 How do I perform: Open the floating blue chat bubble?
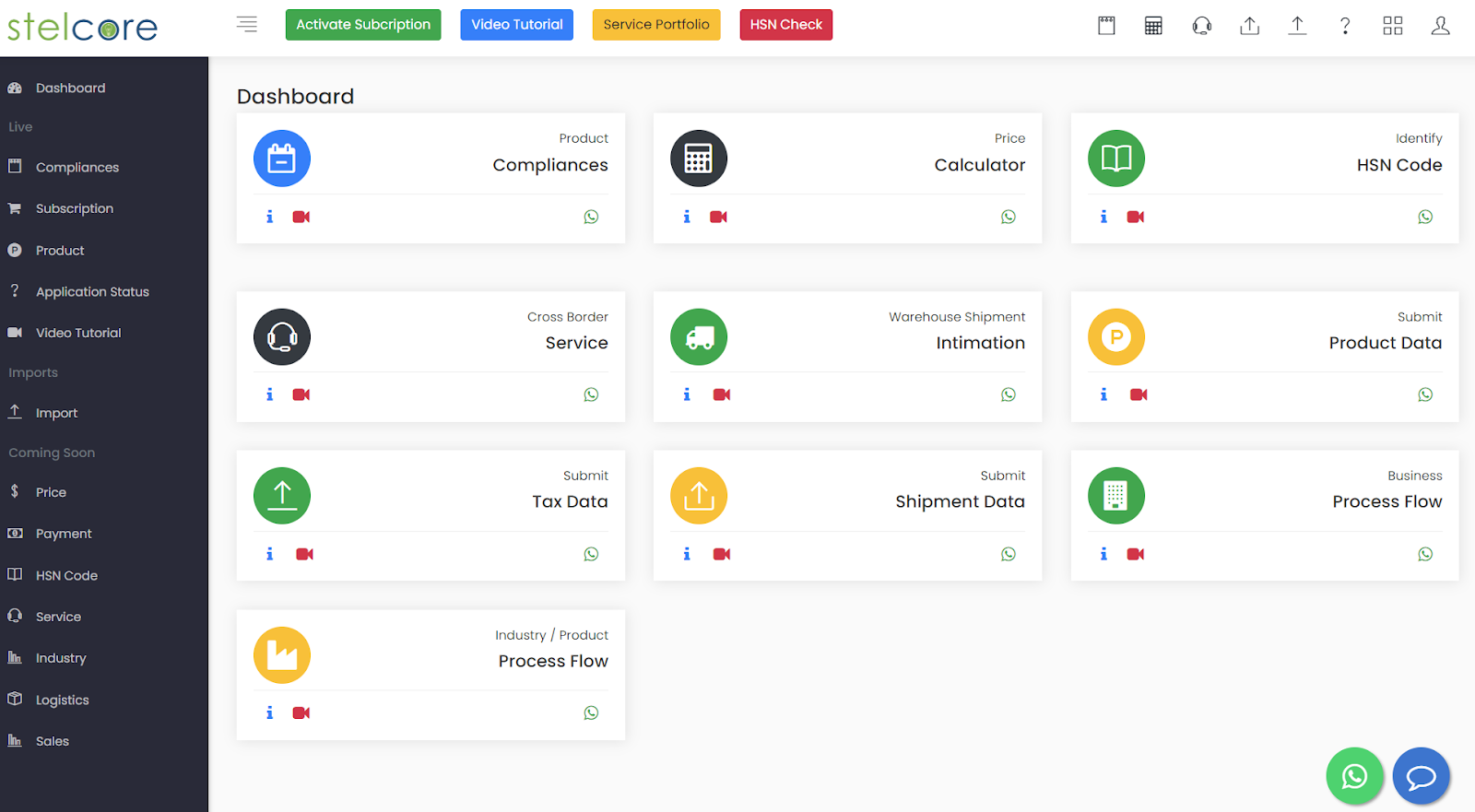click(x=1421, y=776)
